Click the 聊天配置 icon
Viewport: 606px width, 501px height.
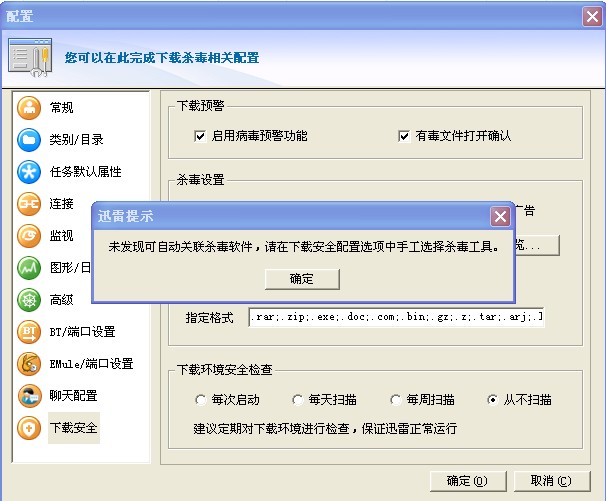pos(29,396)
